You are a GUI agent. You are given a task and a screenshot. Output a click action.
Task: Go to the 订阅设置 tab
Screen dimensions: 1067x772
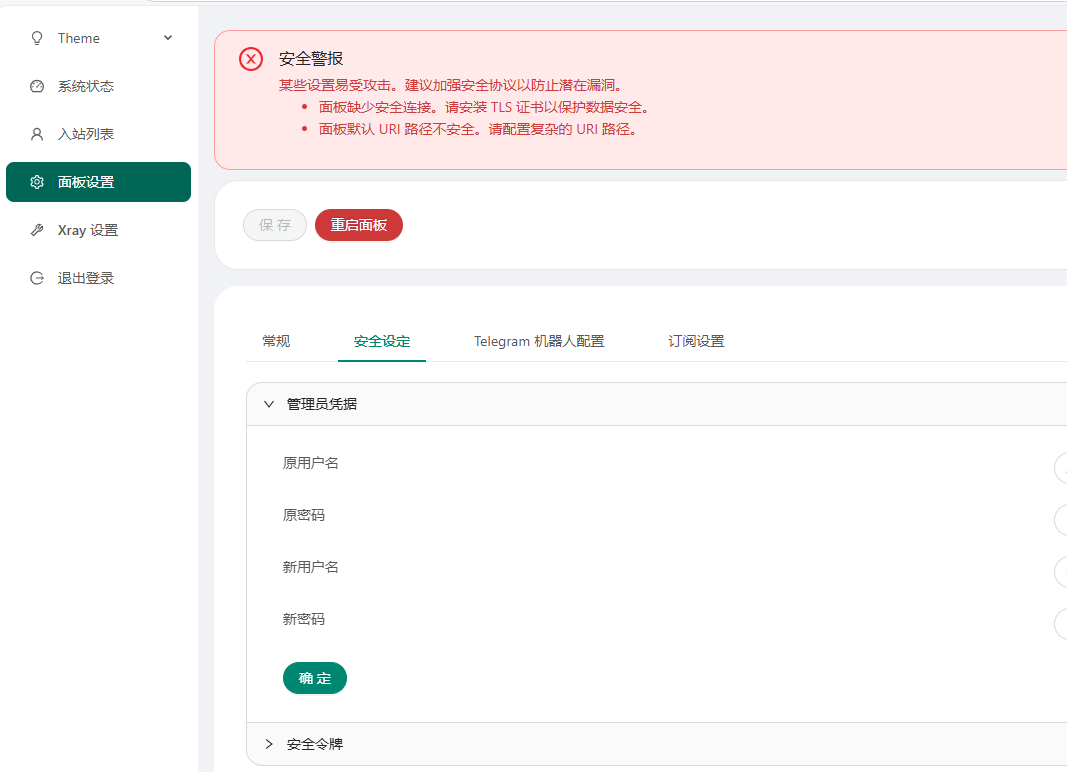(x=696, y=341)
